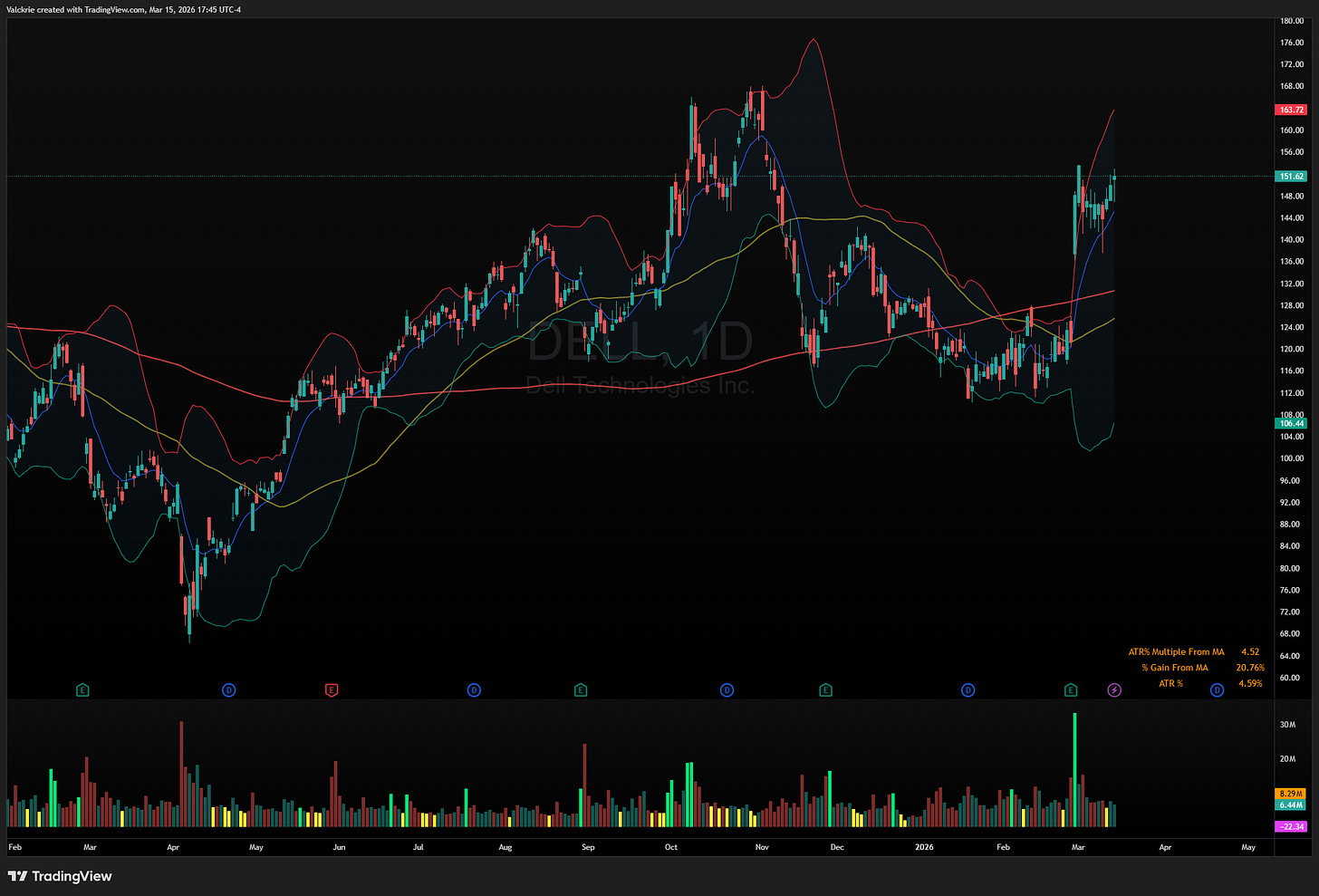Click the Aug label on the time axis

[505, 848]
